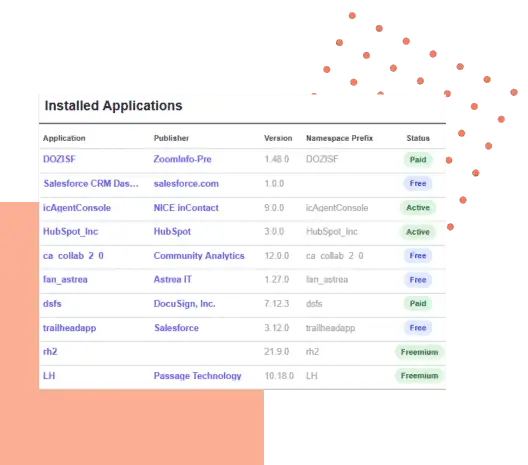Open the DOZISF application link
Image resolution: width=528 pixels, height=465 pixels.
coord(59,159)
